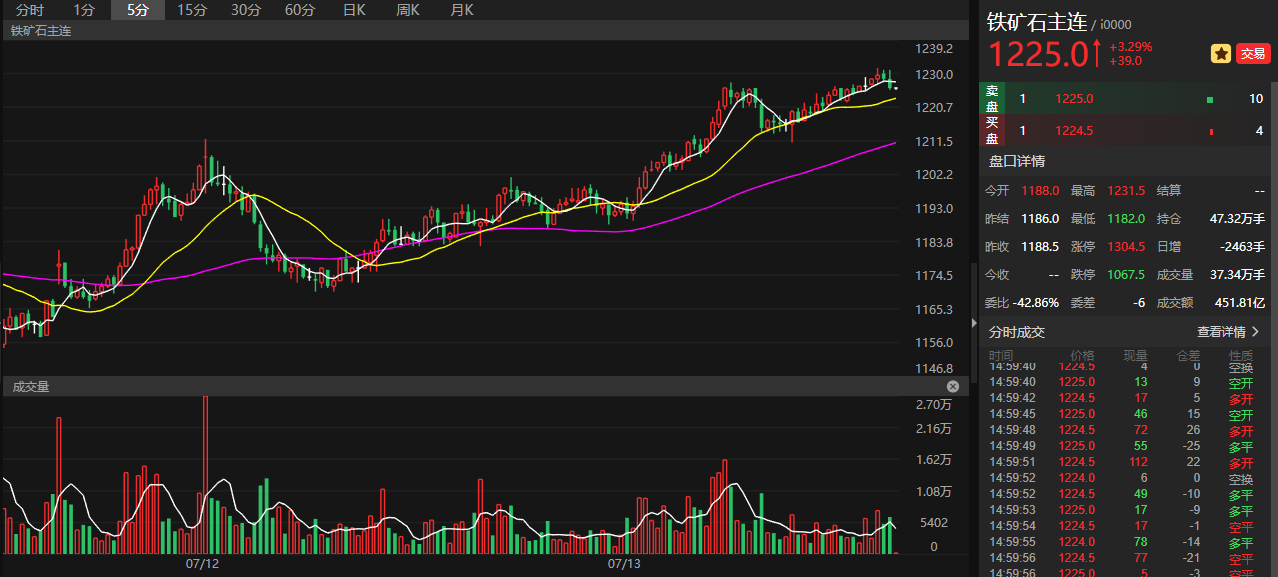The width and height of the screenshot is (1278, 577).
Task: Open the 周K weekly candlestick tab
Action: (x=407, y=10)
